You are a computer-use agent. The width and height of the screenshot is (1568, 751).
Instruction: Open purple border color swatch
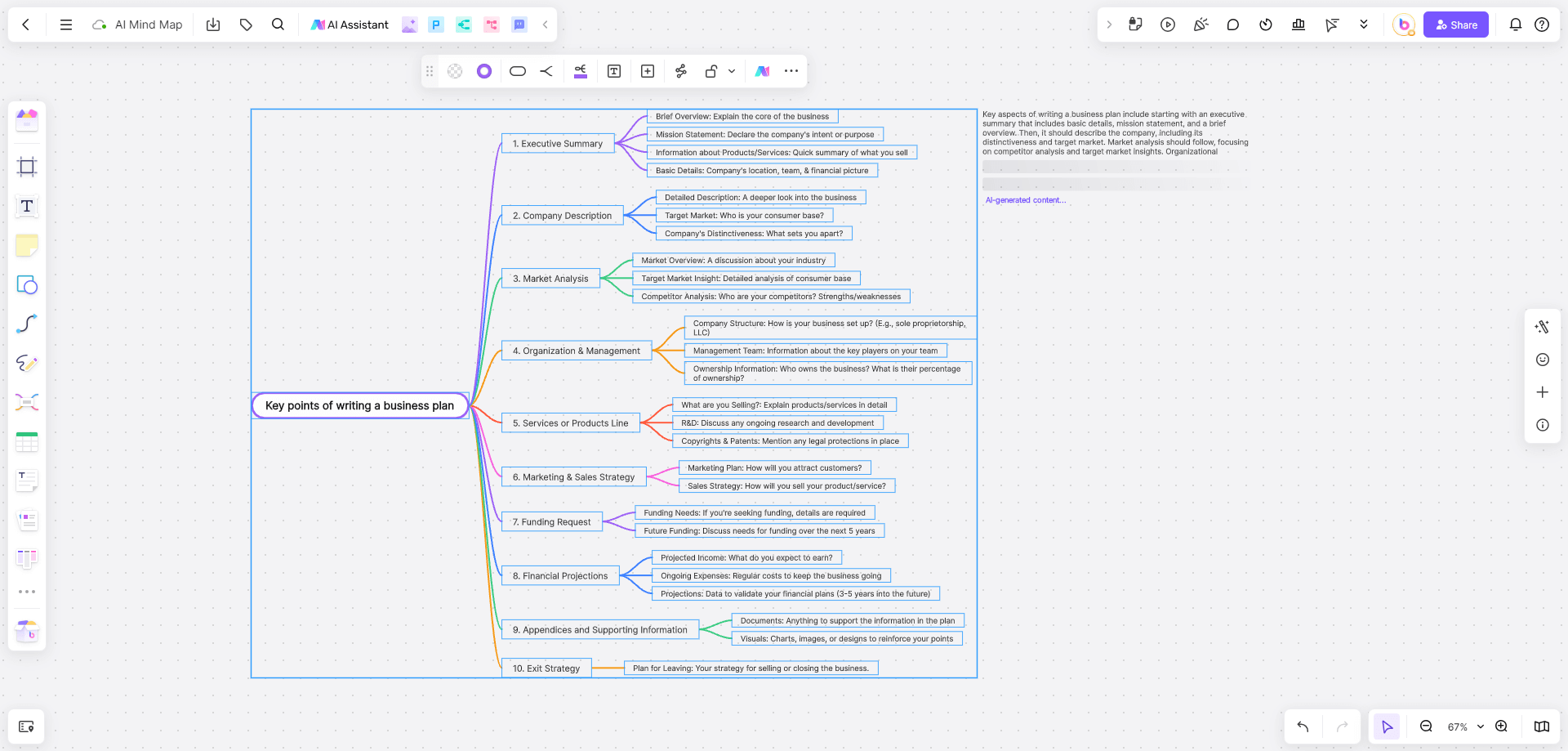[x=484, y=71]
